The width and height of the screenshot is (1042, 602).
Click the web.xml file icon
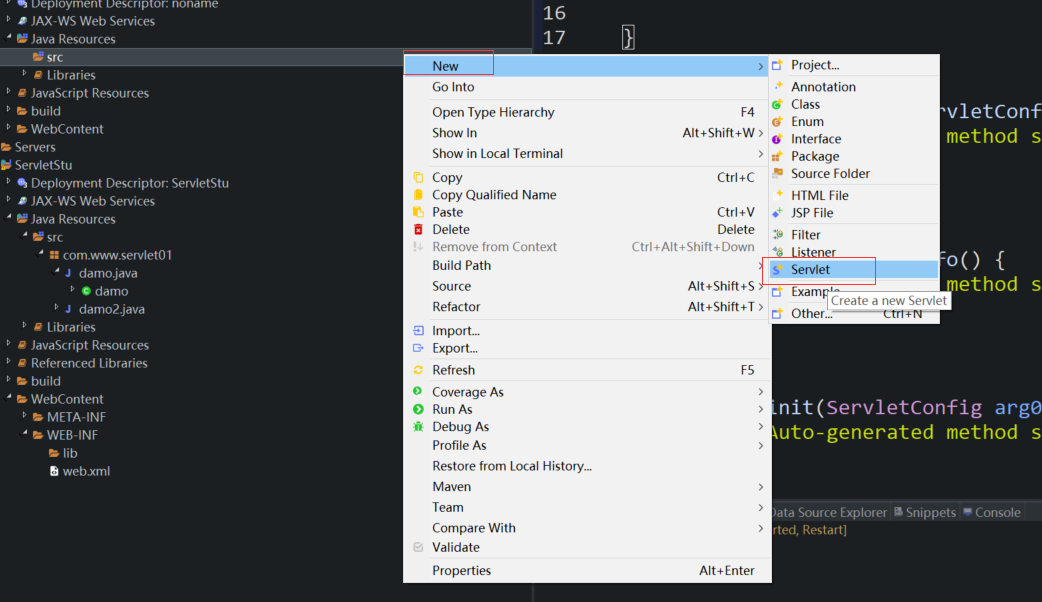click(x=54, y=471)
